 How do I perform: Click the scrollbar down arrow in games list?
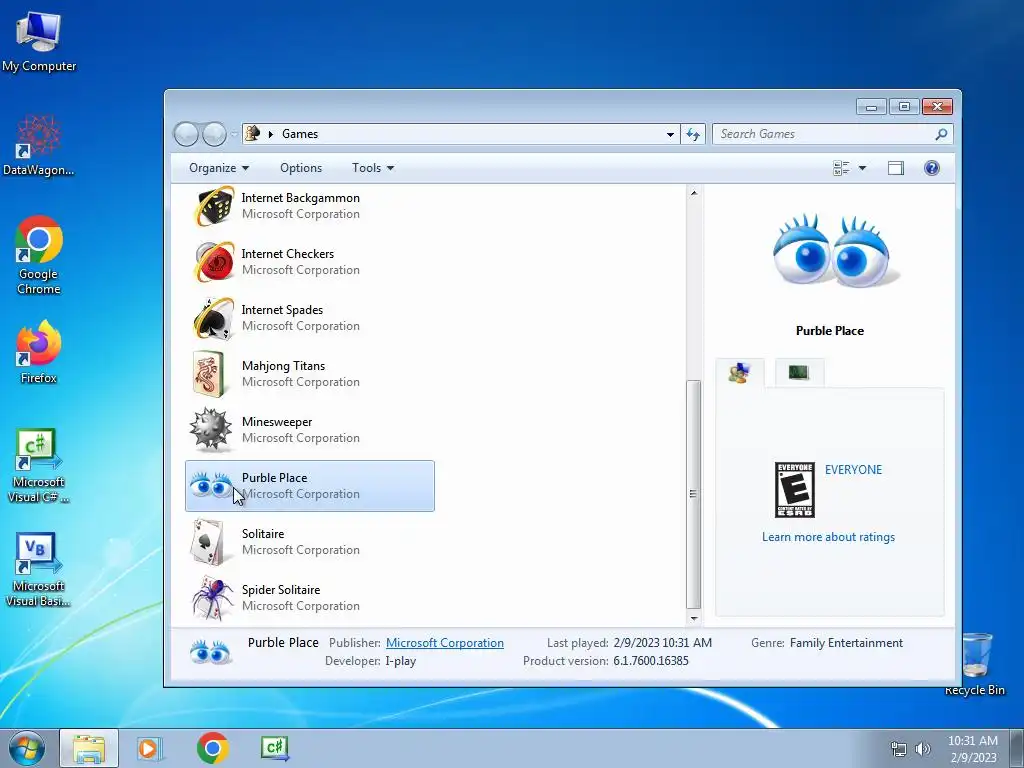tap(694, 618)
